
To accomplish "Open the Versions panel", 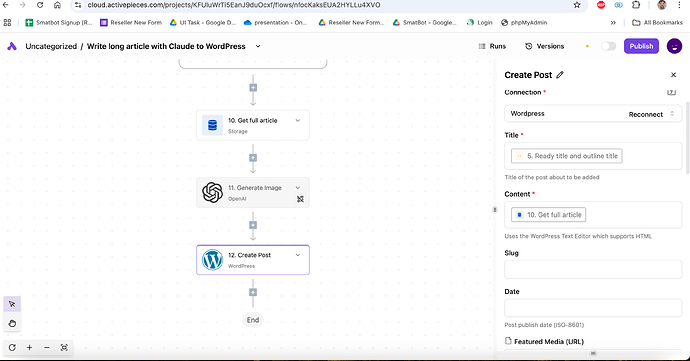I will click(x=544, y=46).
